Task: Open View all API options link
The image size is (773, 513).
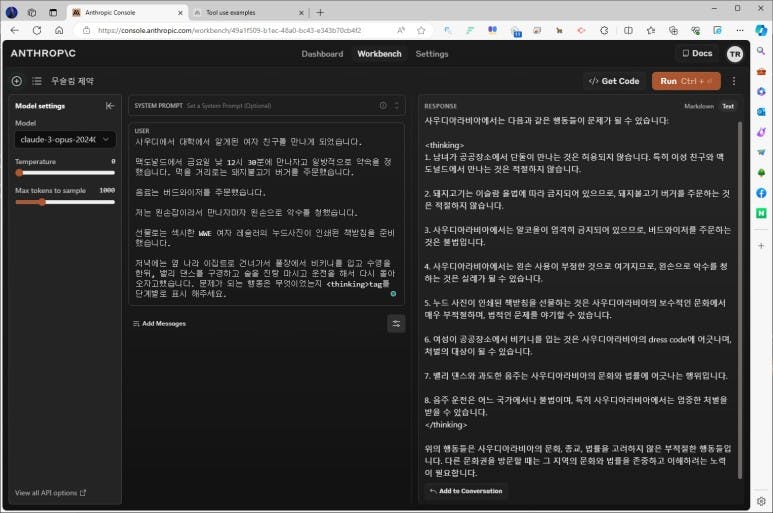Action: pos(50,492)
